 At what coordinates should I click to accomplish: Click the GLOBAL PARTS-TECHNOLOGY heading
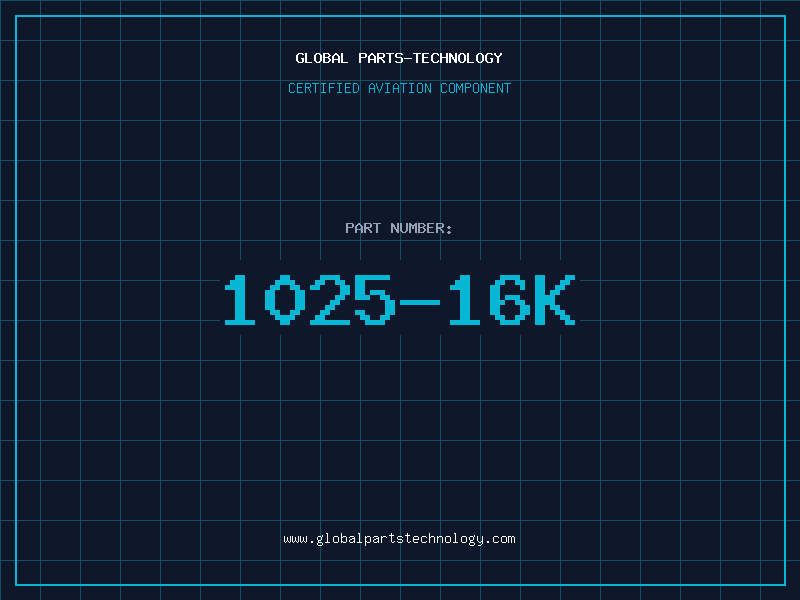coord(399,58)
